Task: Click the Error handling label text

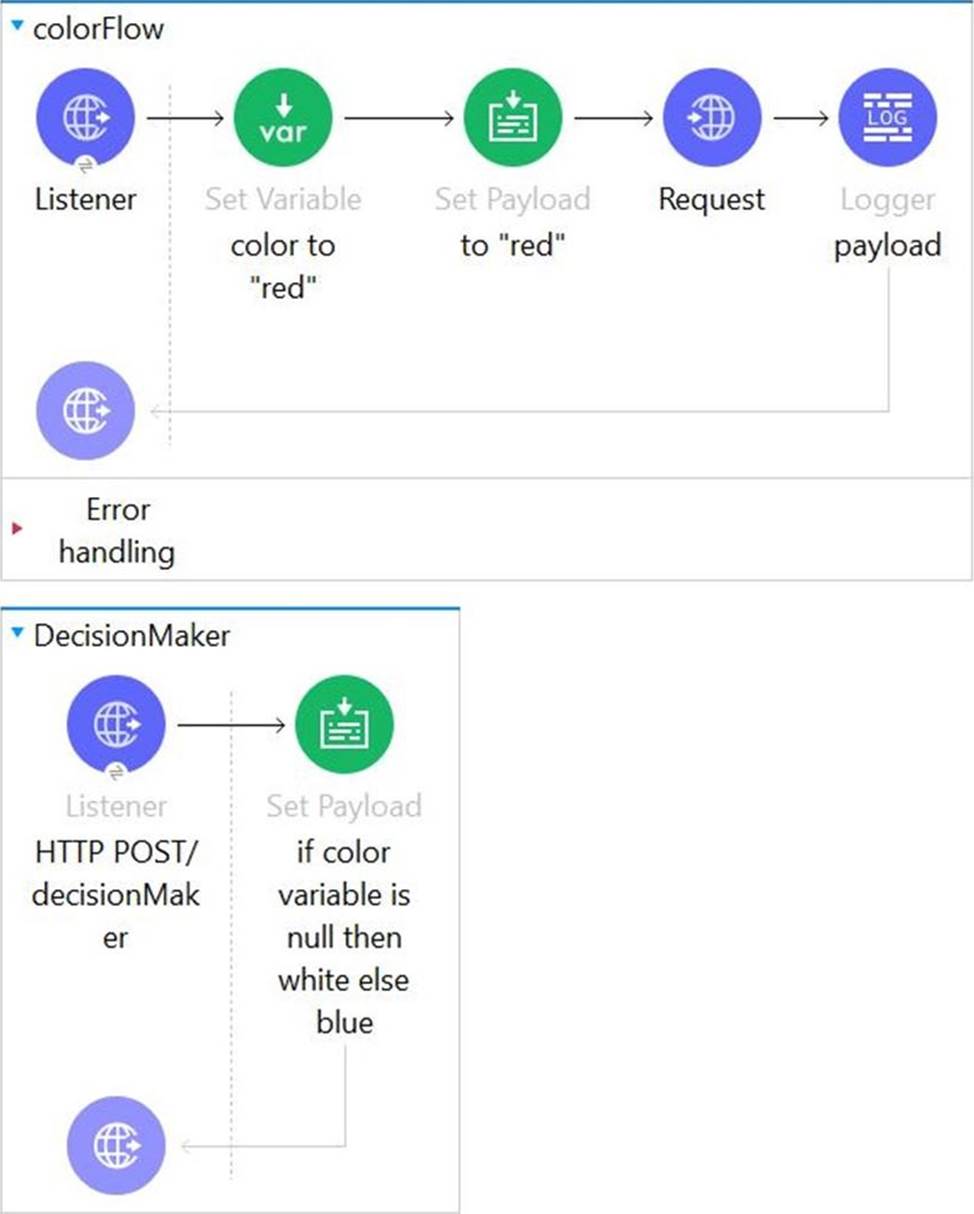Action: (117, 530)
